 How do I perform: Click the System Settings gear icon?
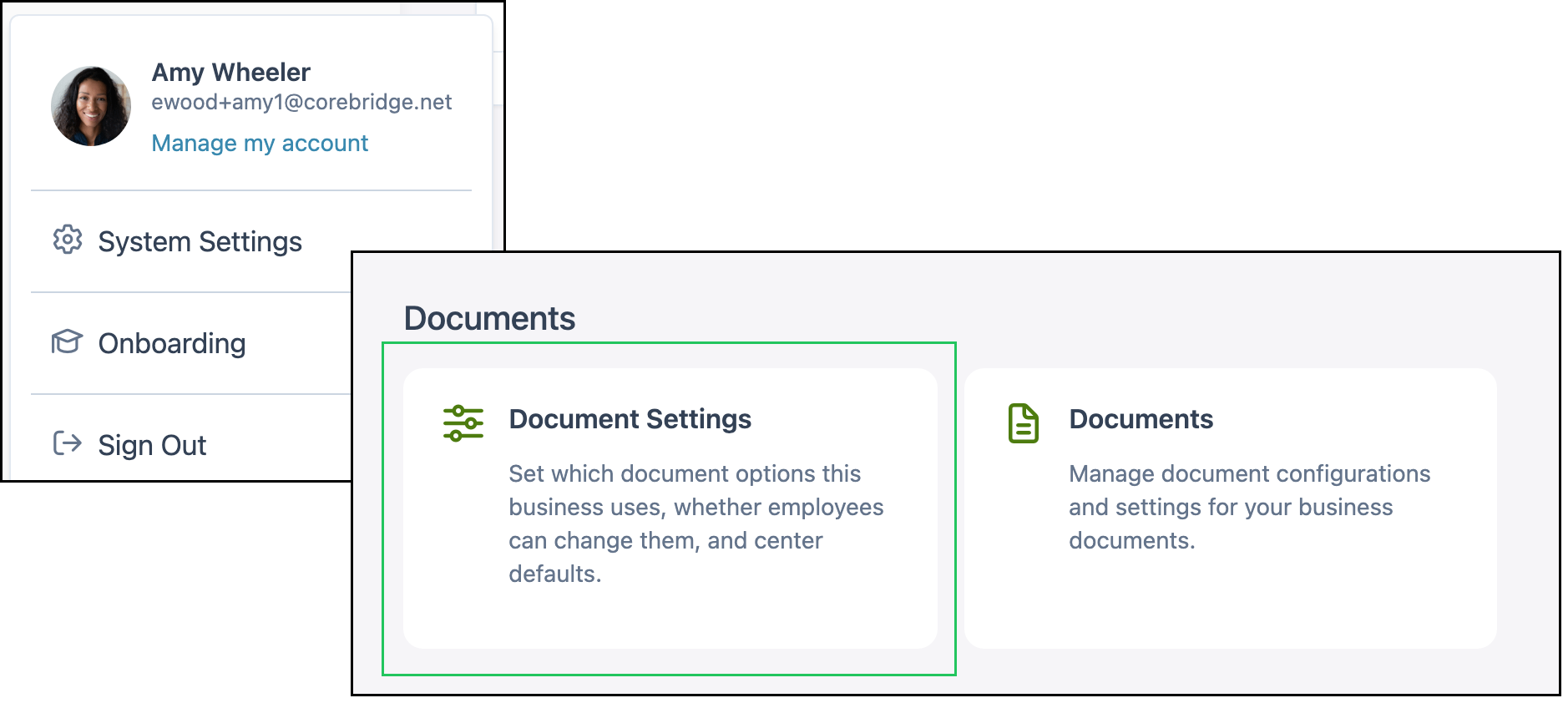click(x=68, y=240)
